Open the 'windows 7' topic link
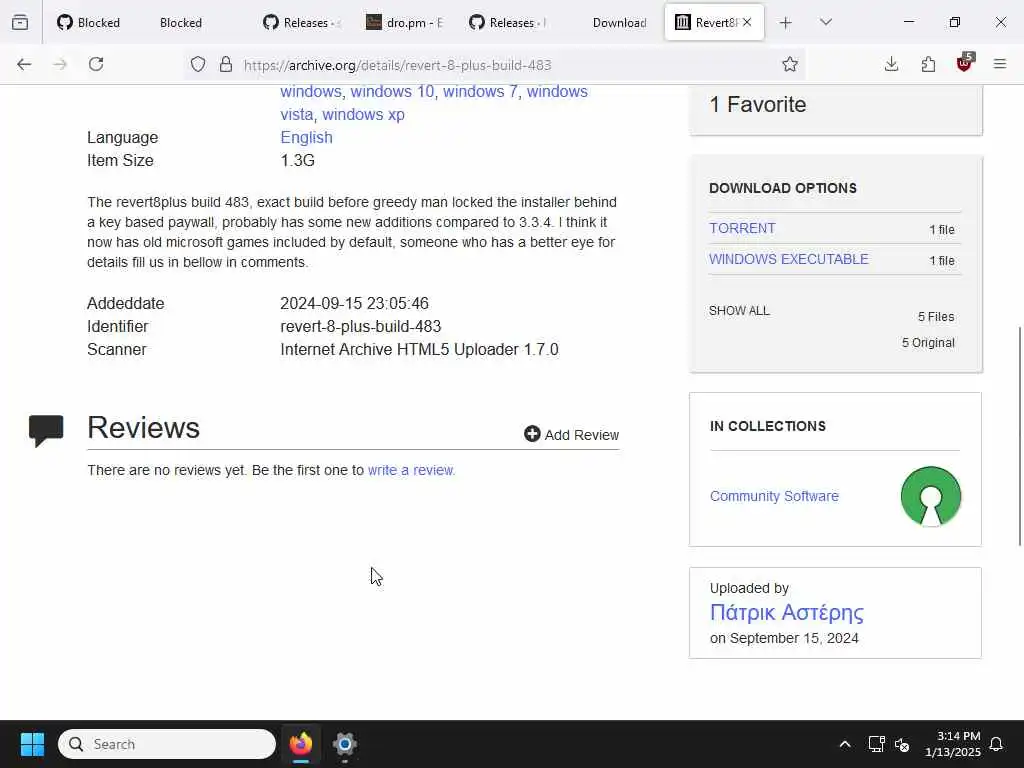Image resolution: width=1024 pixels, height=768 pixels. [x=480, y=91]
